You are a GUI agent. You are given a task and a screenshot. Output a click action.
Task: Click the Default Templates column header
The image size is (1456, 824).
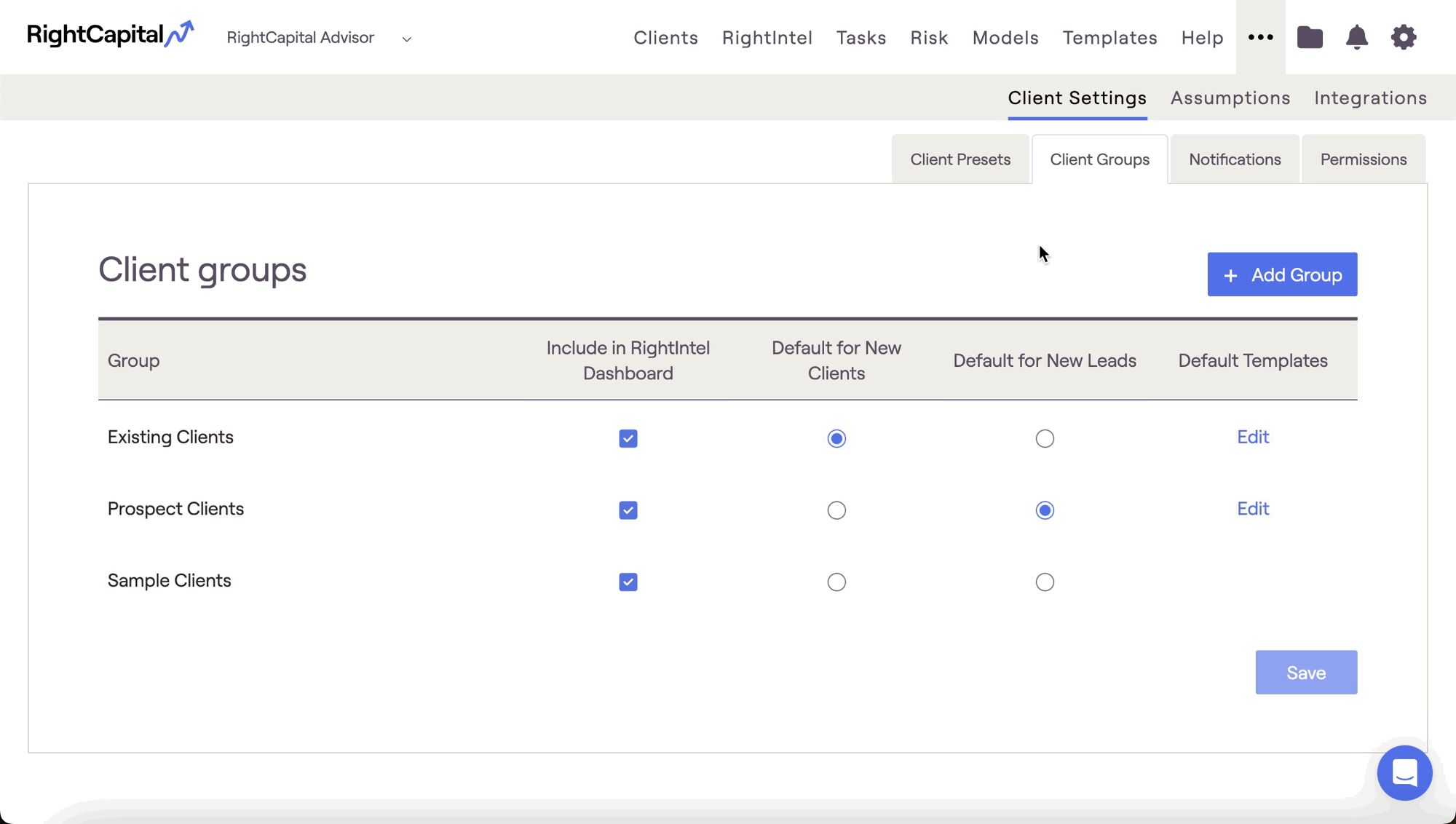tap(1253, 360)
